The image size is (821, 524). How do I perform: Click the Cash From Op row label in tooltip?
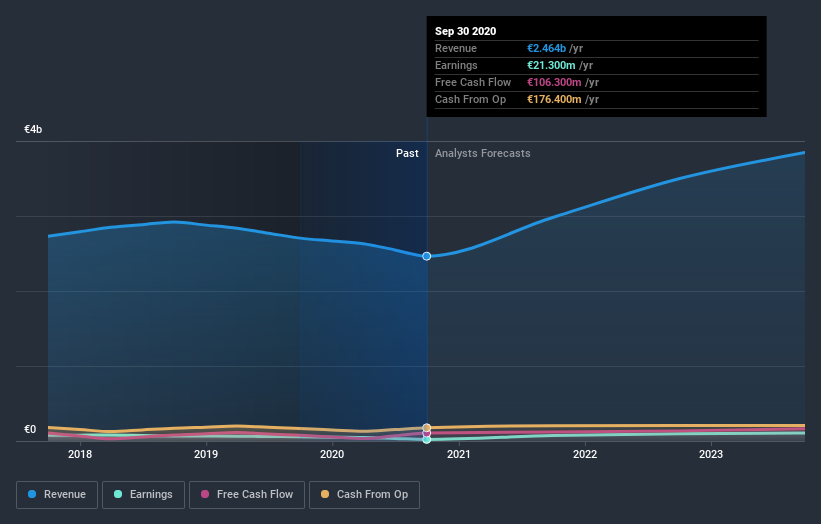click(470, 99)
